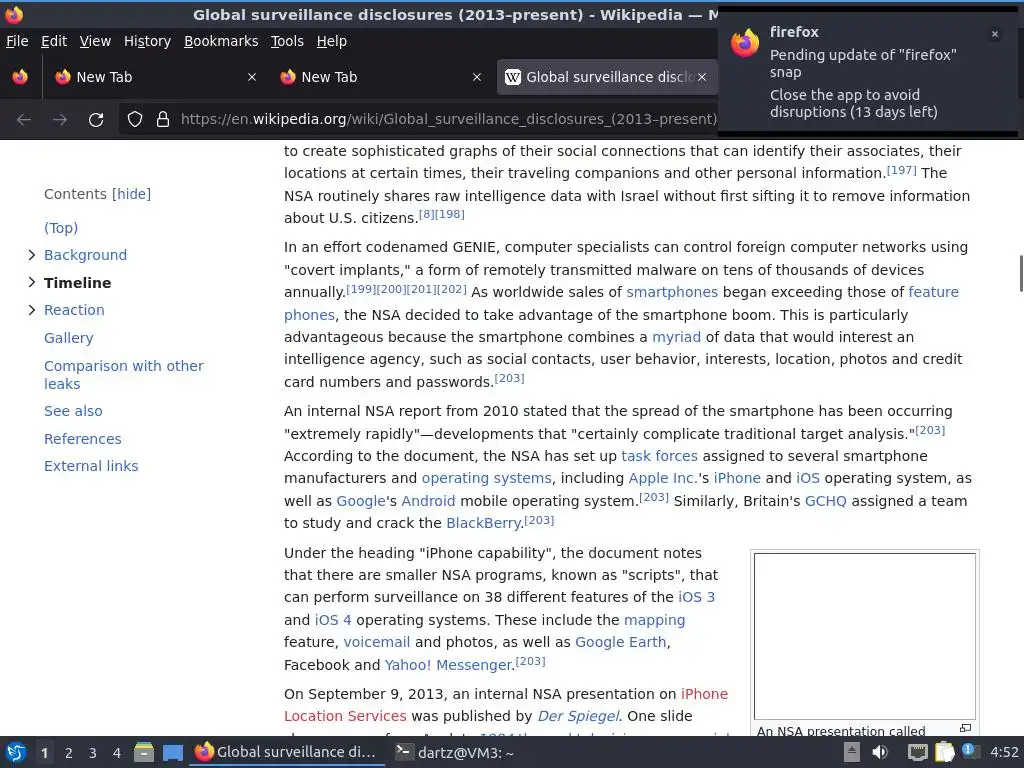Close the second New Tab
The width and height of the screenshot is (1024, 768).
click(477, 77)
